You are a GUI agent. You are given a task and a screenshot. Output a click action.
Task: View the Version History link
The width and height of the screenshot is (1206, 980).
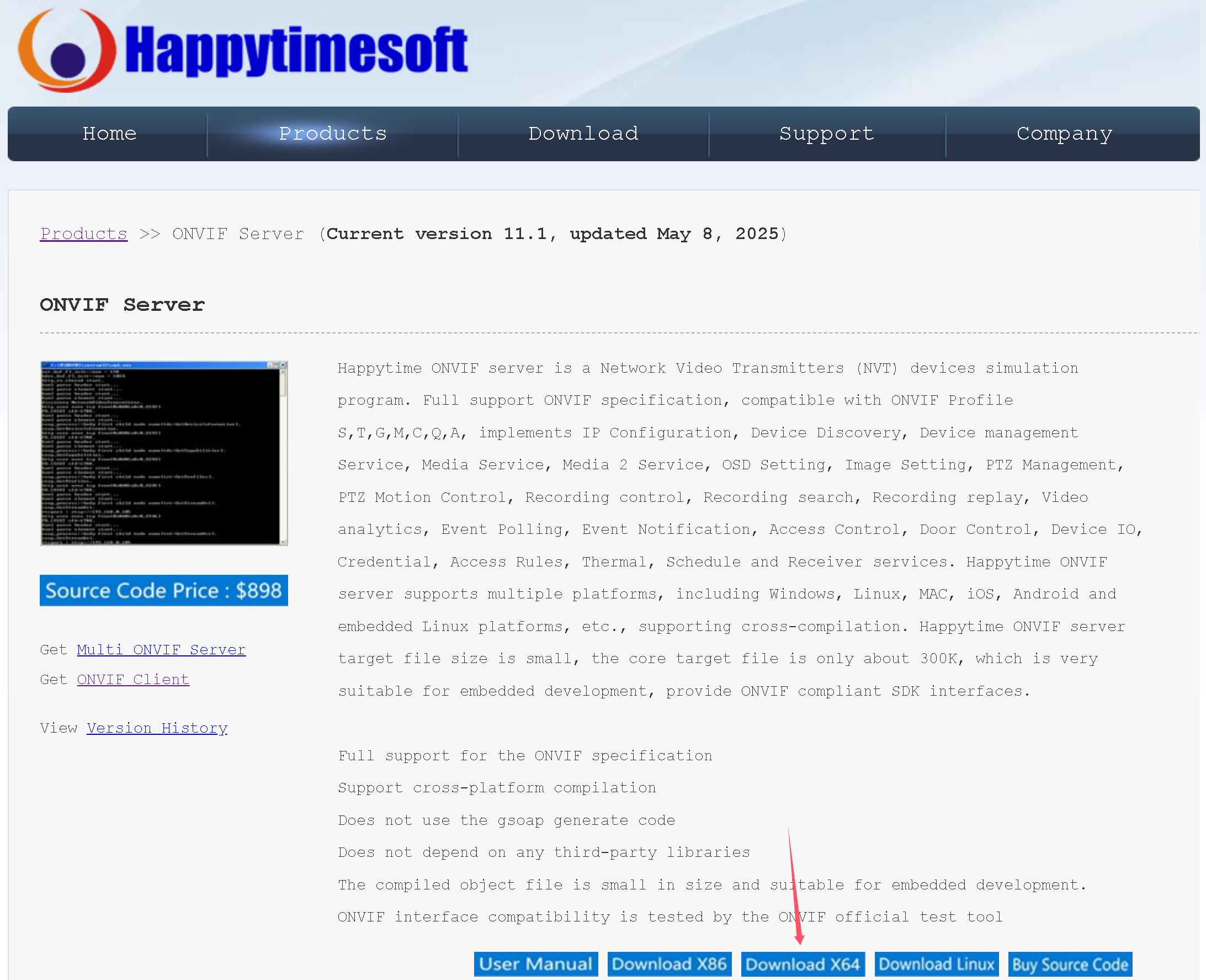157,728
